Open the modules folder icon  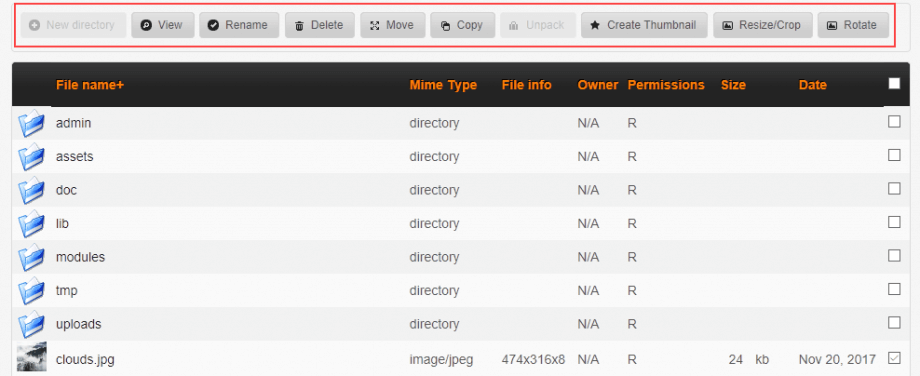tap(31, 257)
